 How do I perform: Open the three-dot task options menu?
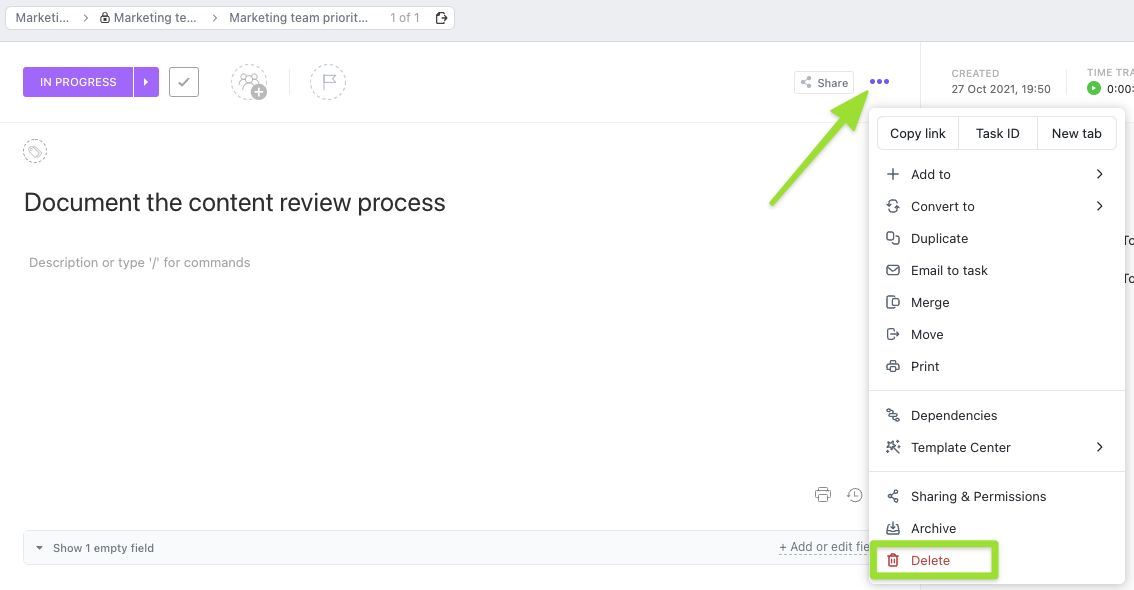tap(879, 82)
